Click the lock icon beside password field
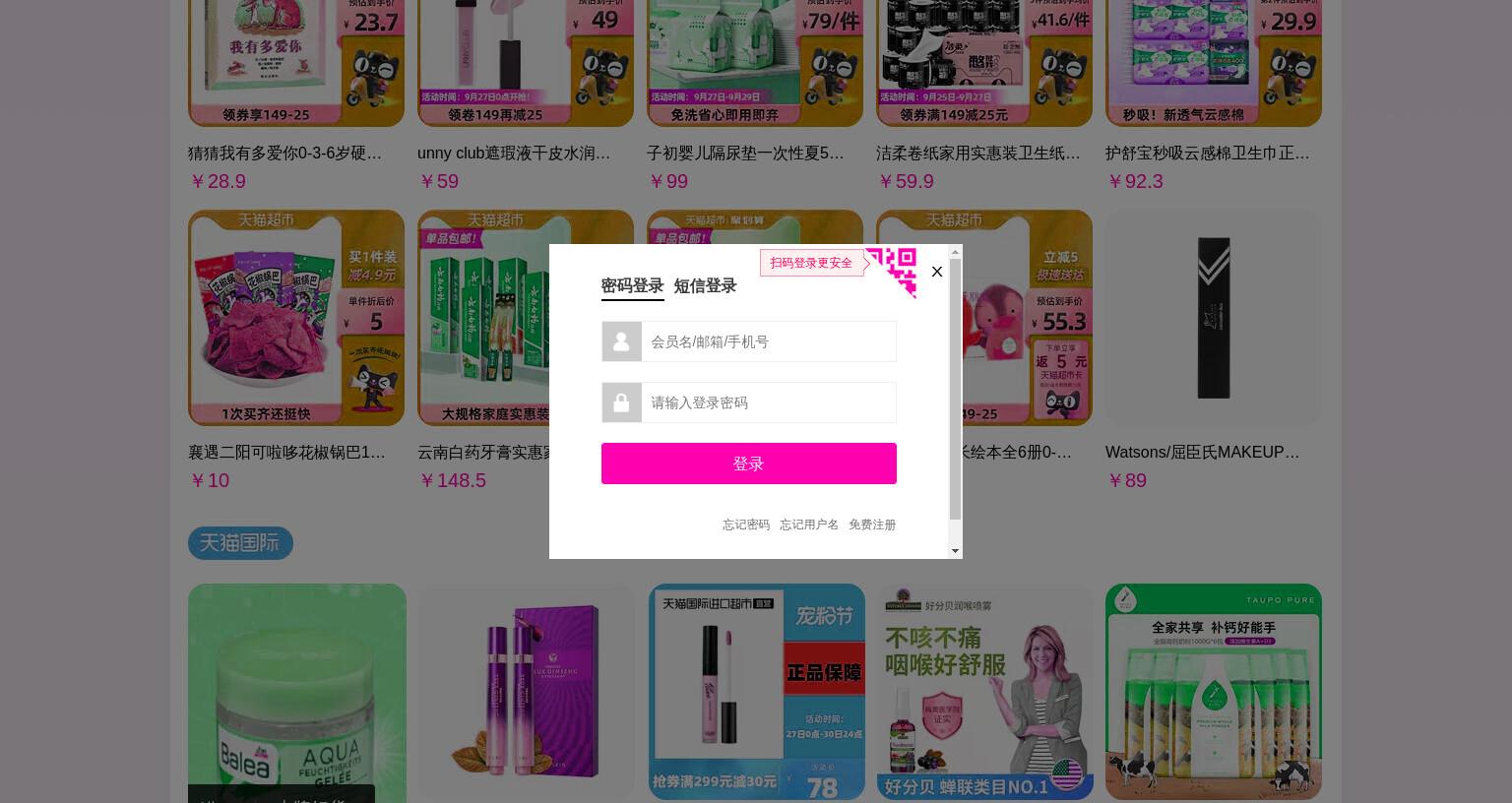Viewport: 1512px width, 803px height. 621,402
